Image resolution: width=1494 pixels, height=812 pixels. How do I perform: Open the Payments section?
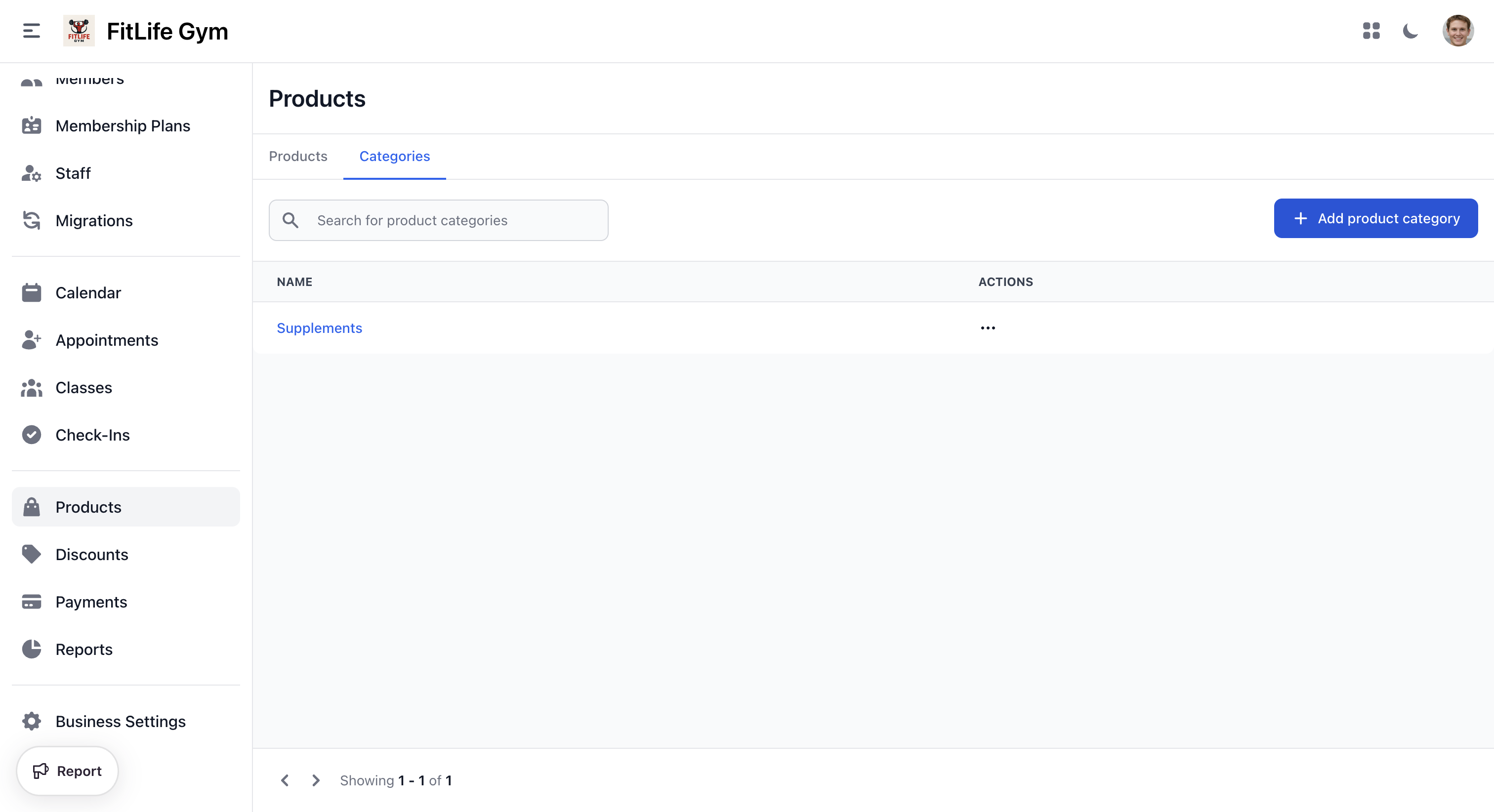(91, 602)
